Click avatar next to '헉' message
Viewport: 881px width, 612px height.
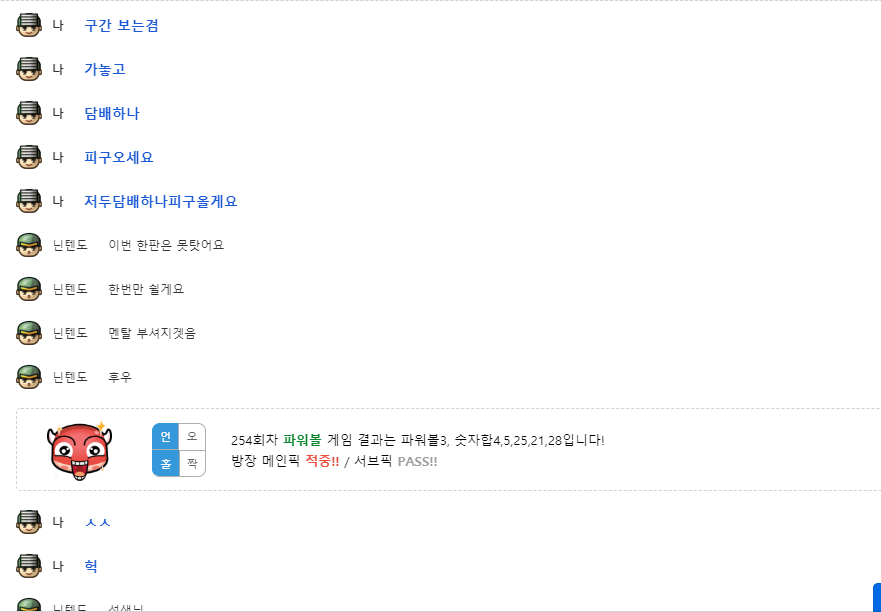tap(29, 566)
